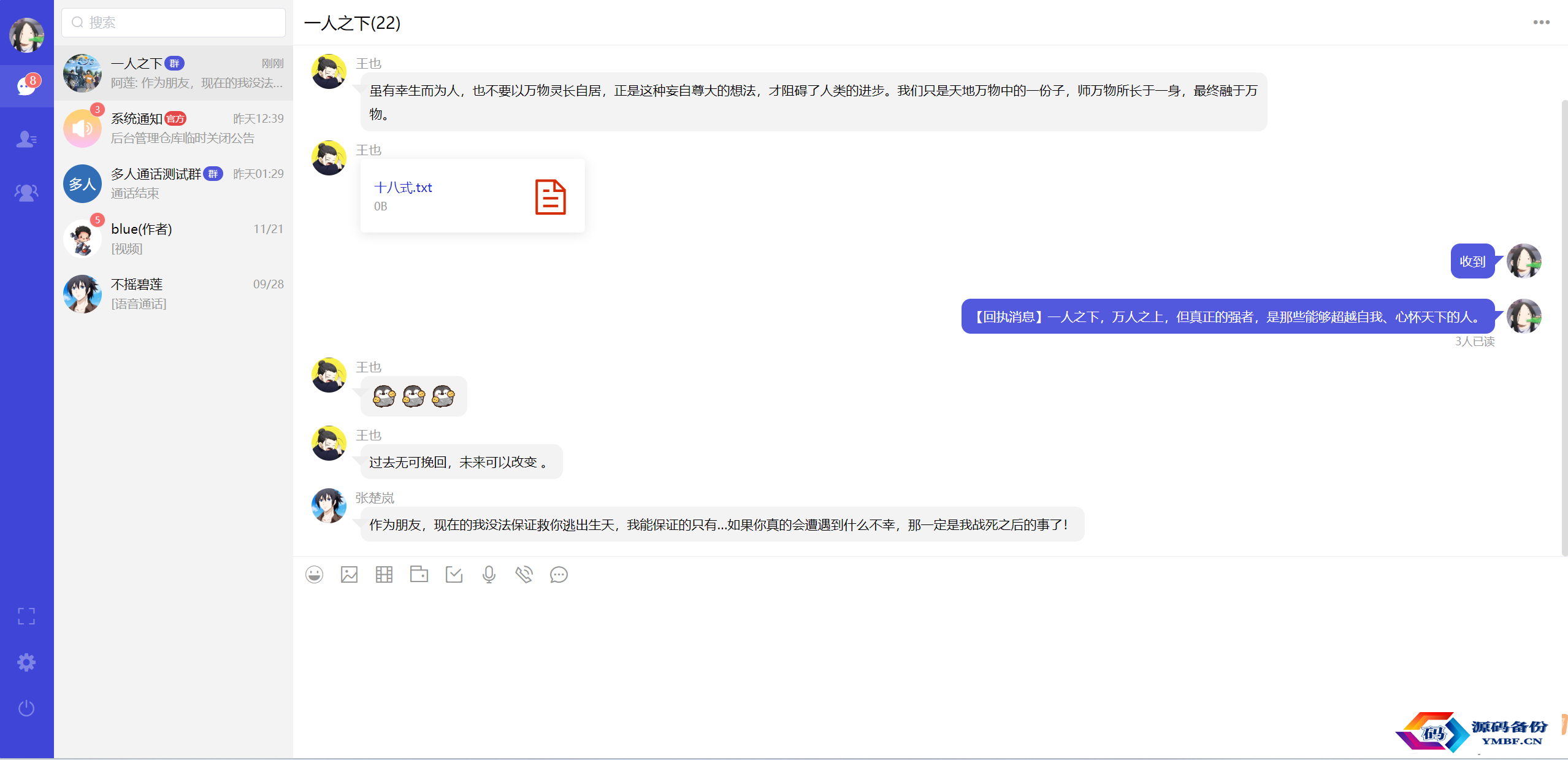1568x760 pixels.
Task: Open the folder file upload icon
Action: 419,575
